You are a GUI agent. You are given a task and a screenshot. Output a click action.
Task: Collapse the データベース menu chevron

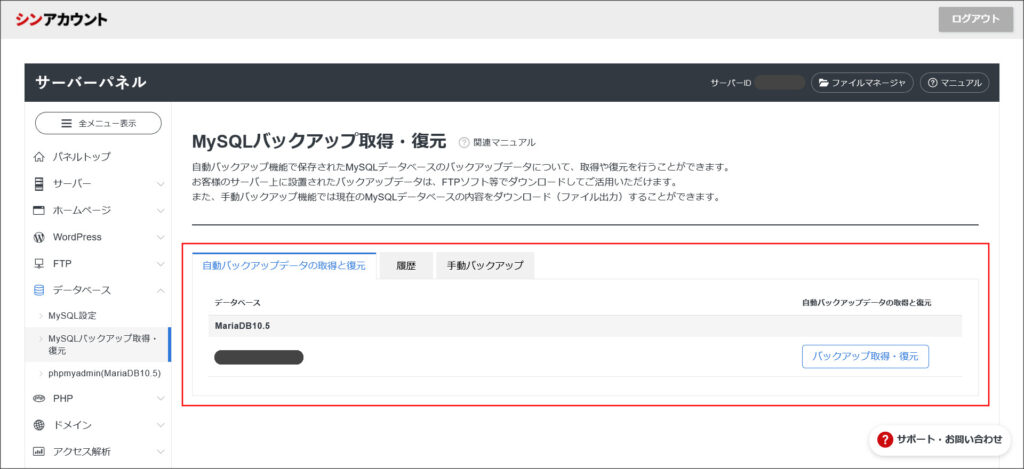161,290
